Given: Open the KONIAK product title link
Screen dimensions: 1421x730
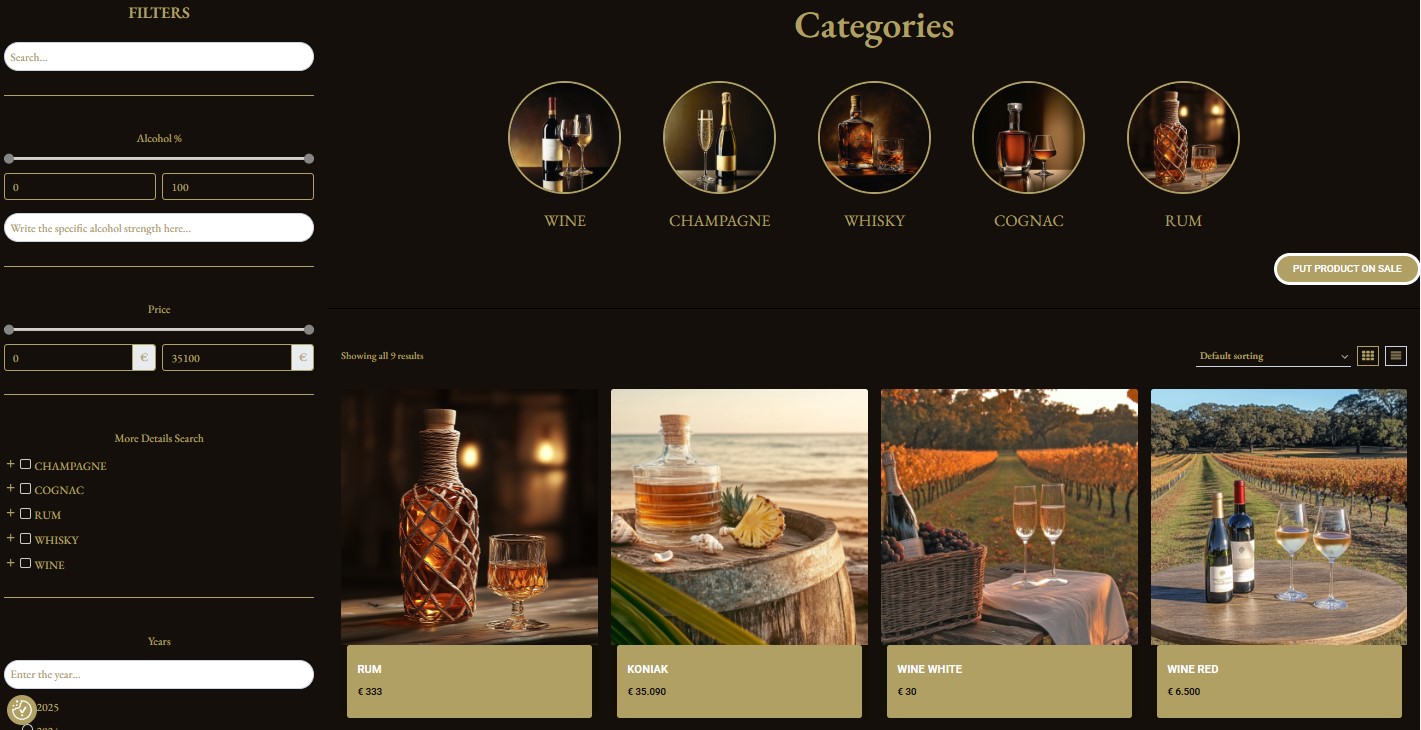Looking at the screenshot, I should point(648,669).
